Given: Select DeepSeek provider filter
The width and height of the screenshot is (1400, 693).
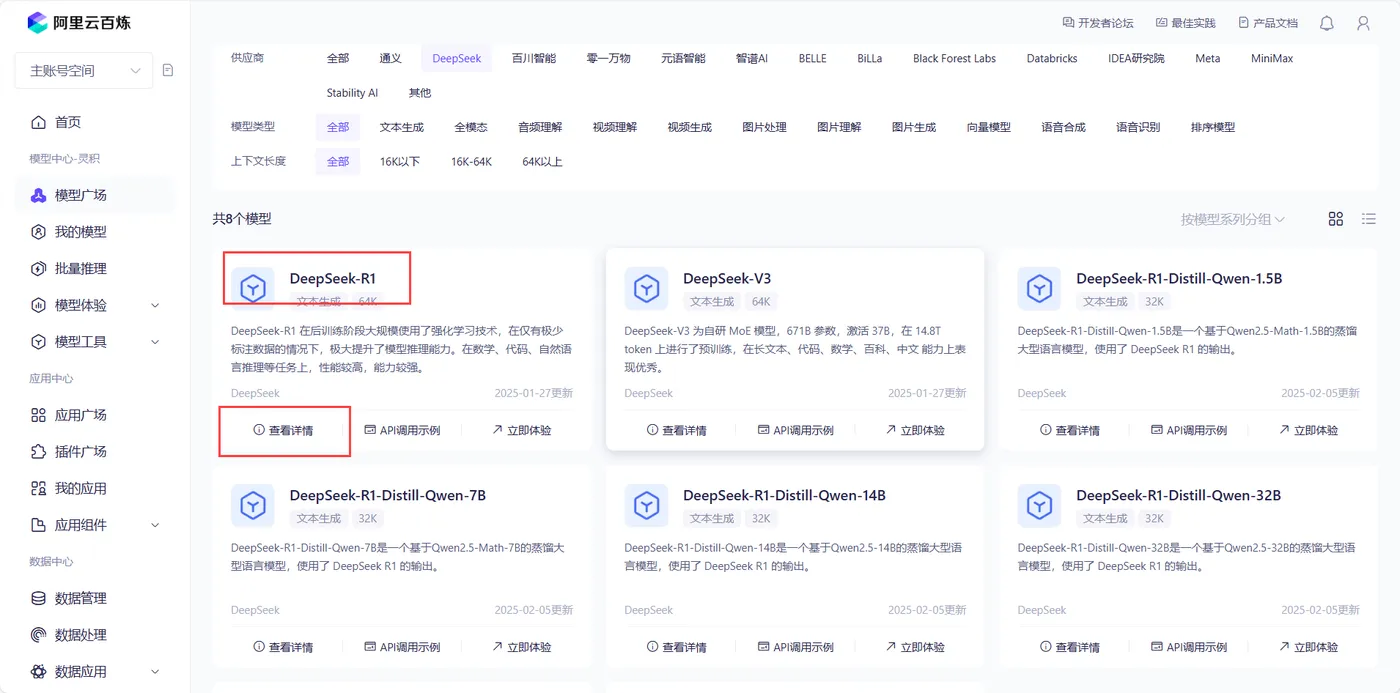Looking at the screenshot, I should (457, 59).
